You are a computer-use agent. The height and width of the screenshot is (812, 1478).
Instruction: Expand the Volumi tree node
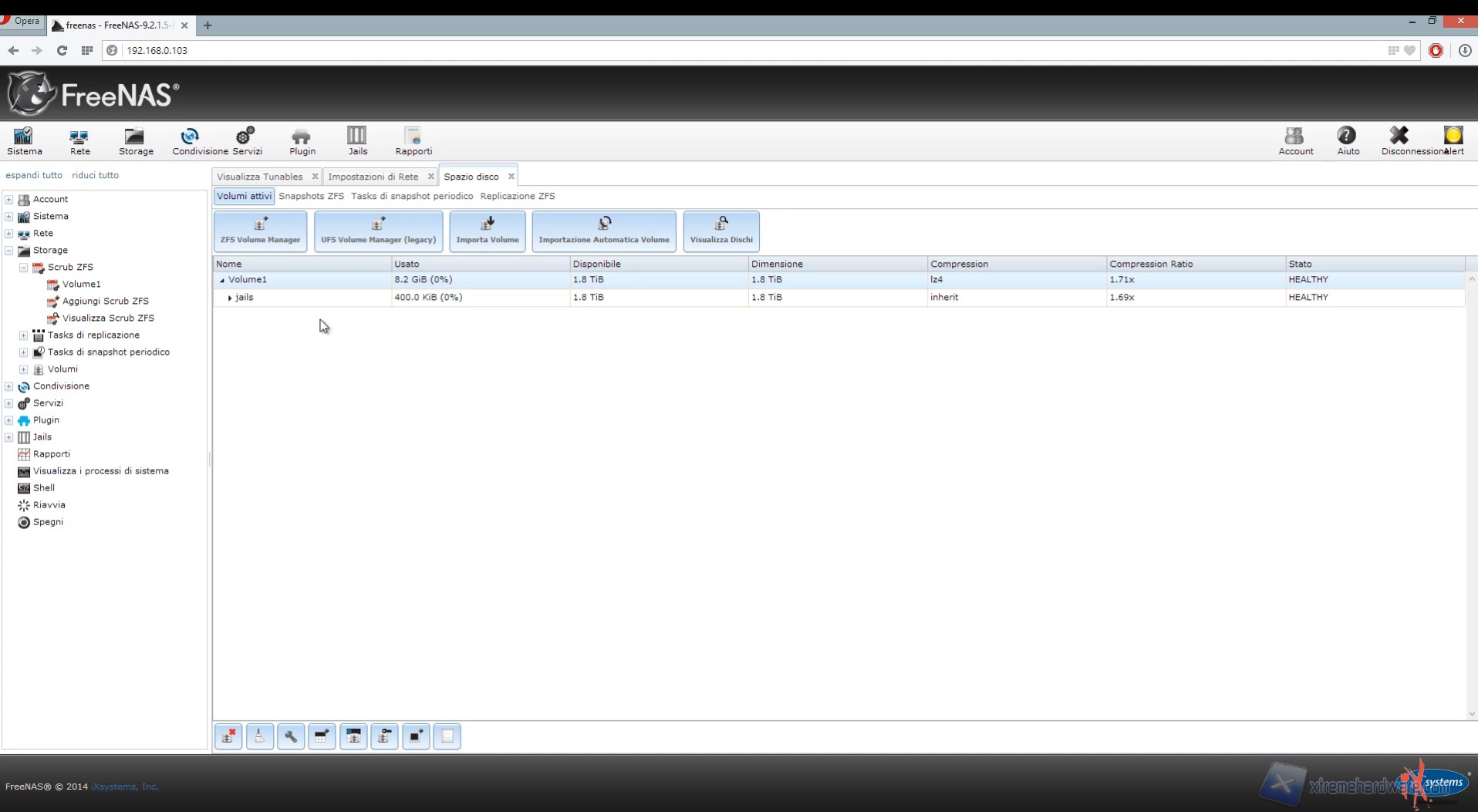(24, 369)
